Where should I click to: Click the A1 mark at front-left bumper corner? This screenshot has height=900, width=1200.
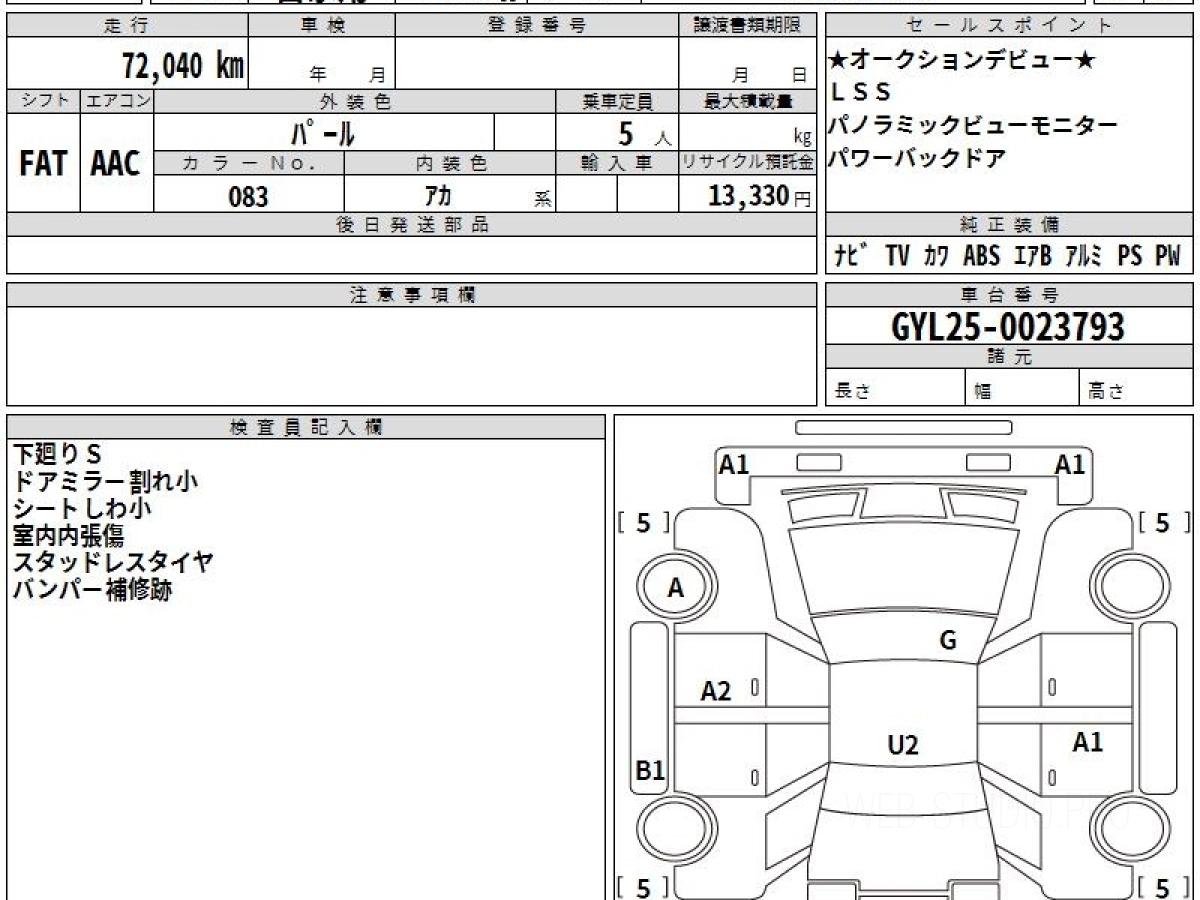[734, 464]
